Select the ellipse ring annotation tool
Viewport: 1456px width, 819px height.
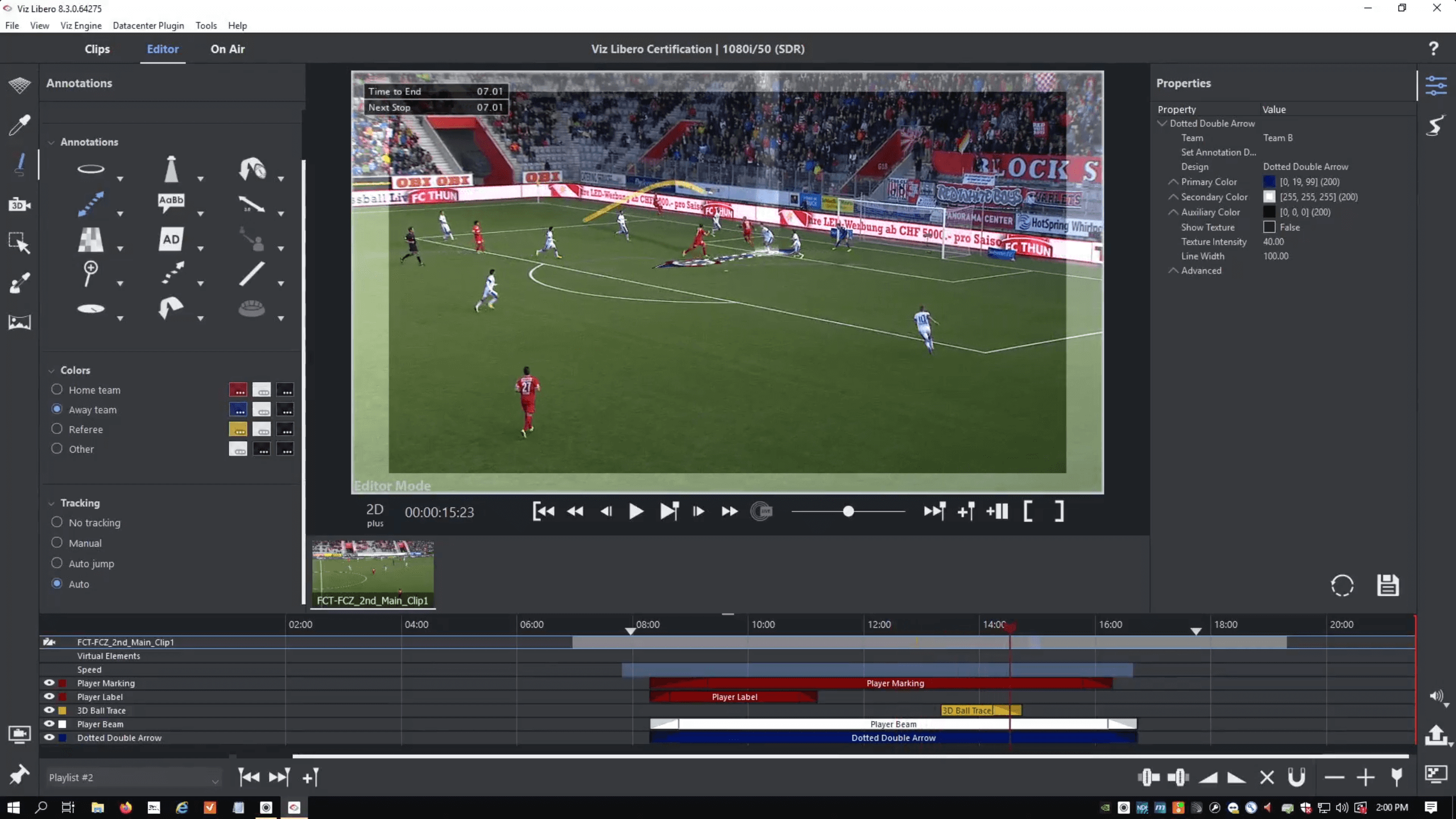[x=91, y=169]
